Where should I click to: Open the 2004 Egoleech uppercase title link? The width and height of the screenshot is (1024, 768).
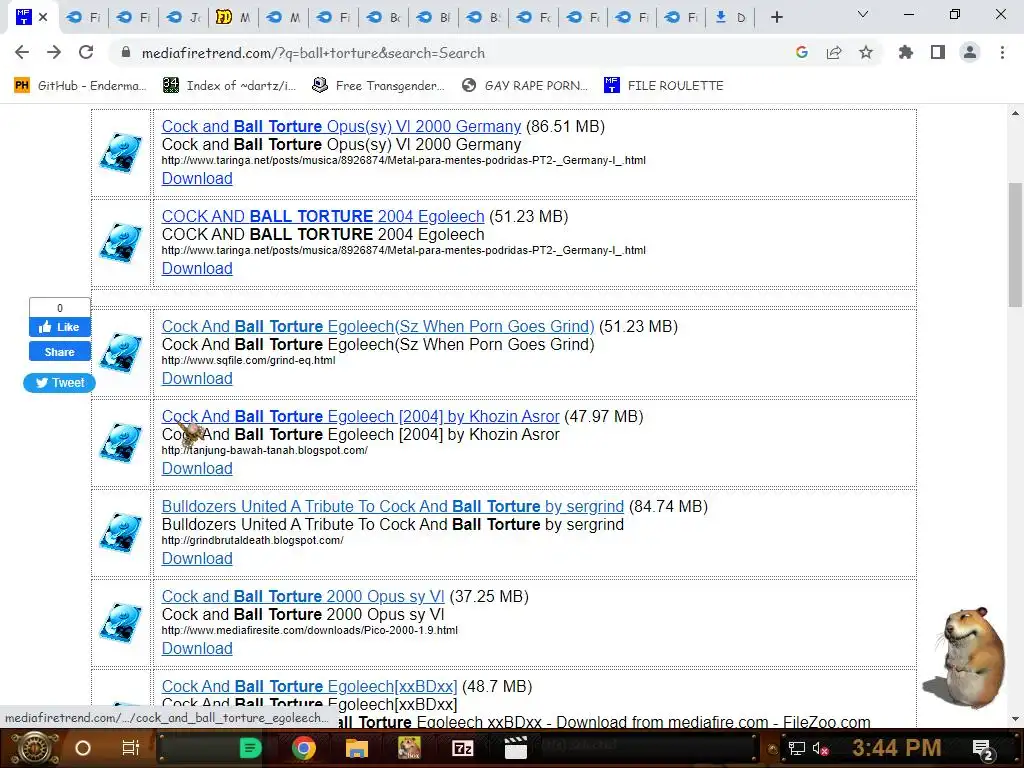(323, 216)
